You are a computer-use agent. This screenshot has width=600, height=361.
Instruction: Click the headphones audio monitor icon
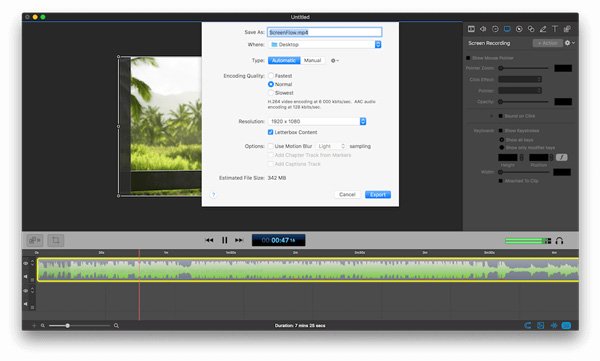tap(559, 241)
